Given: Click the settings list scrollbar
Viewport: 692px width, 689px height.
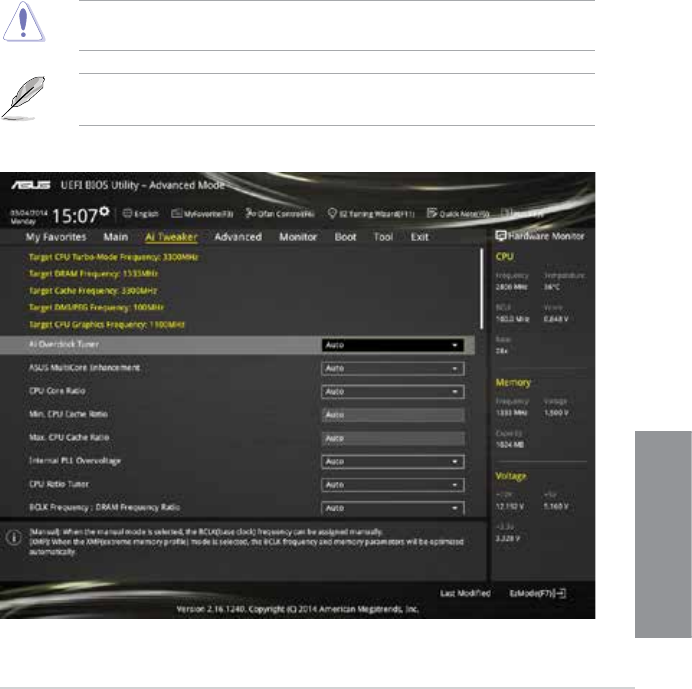Looking at the screenshot, I should [x=481, y=289].
